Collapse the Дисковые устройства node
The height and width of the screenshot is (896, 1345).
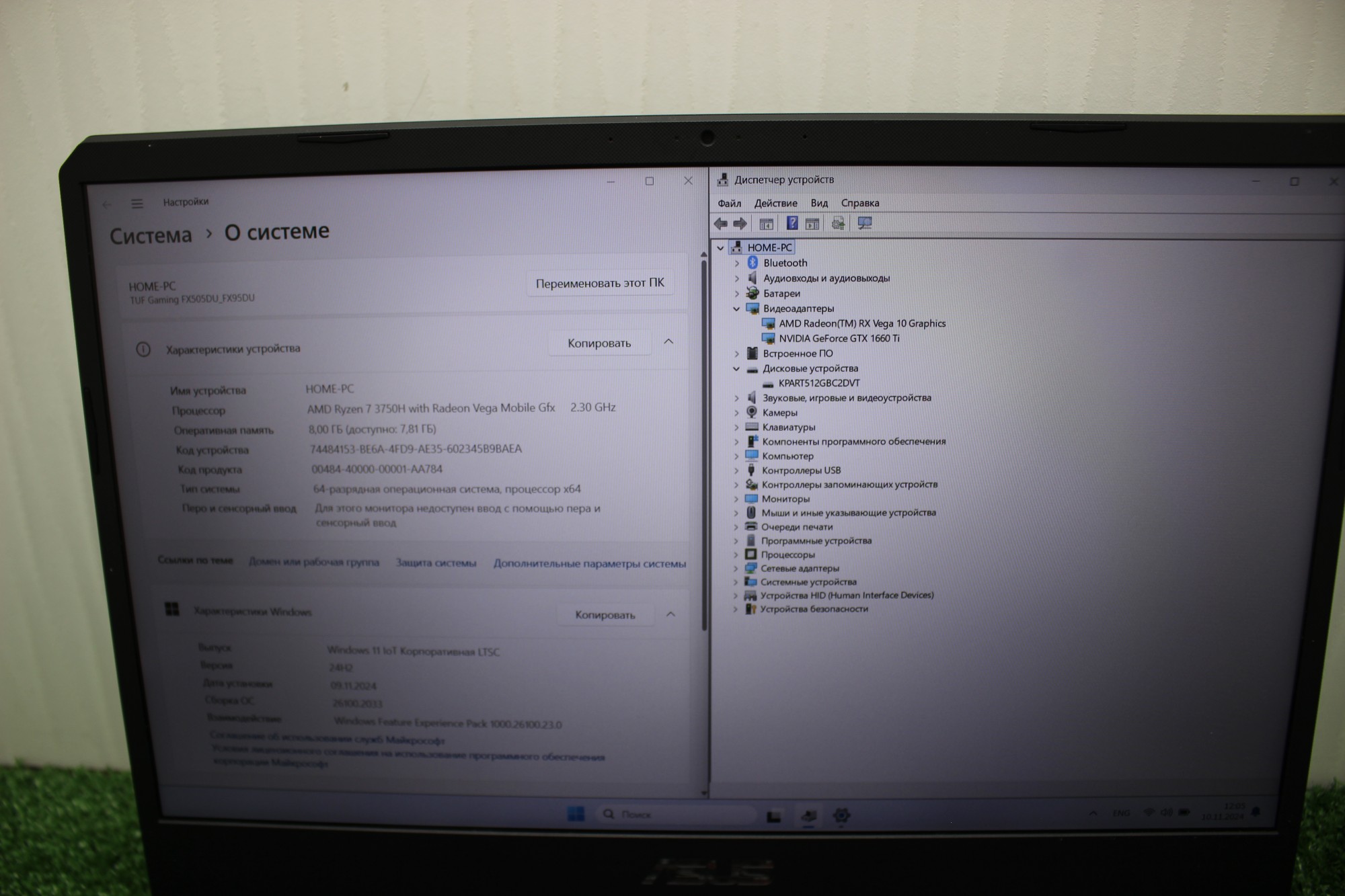[x=736, y=369]
